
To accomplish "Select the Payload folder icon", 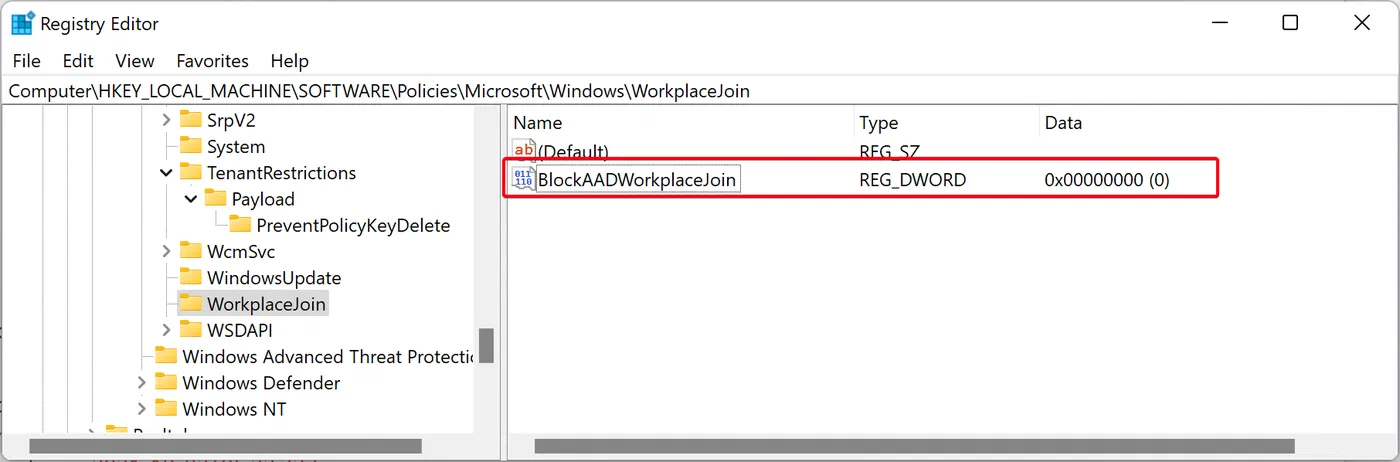I will point(216,199).
